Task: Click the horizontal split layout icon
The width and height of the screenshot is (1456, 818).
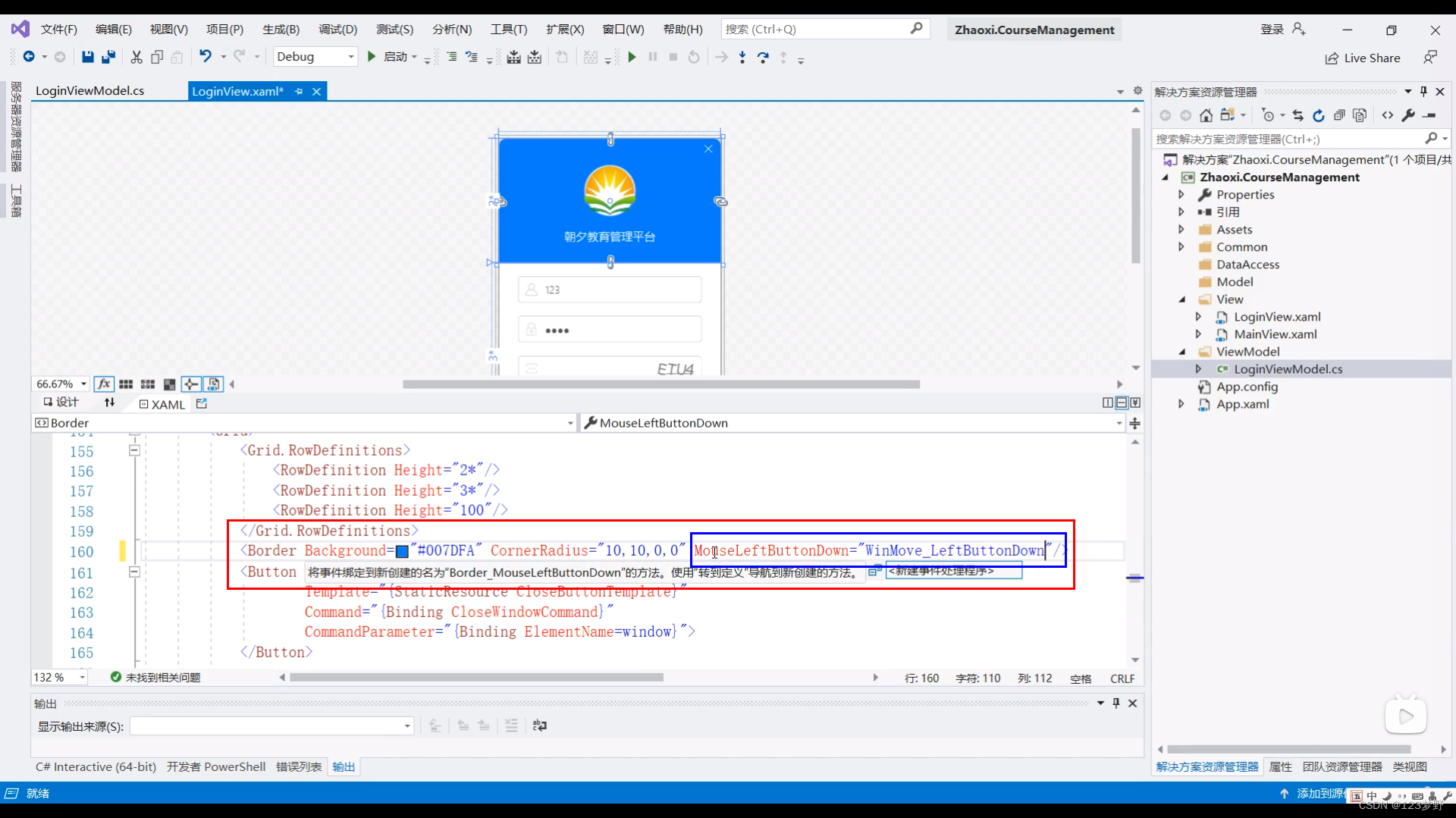Action: tap(1122, 403)
